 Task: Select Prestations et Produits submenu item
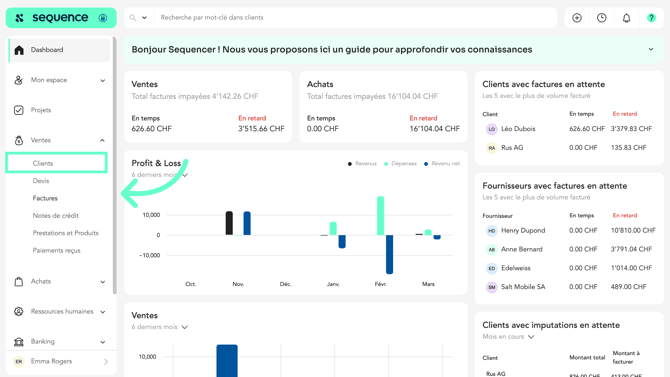[x=65, y=233]
